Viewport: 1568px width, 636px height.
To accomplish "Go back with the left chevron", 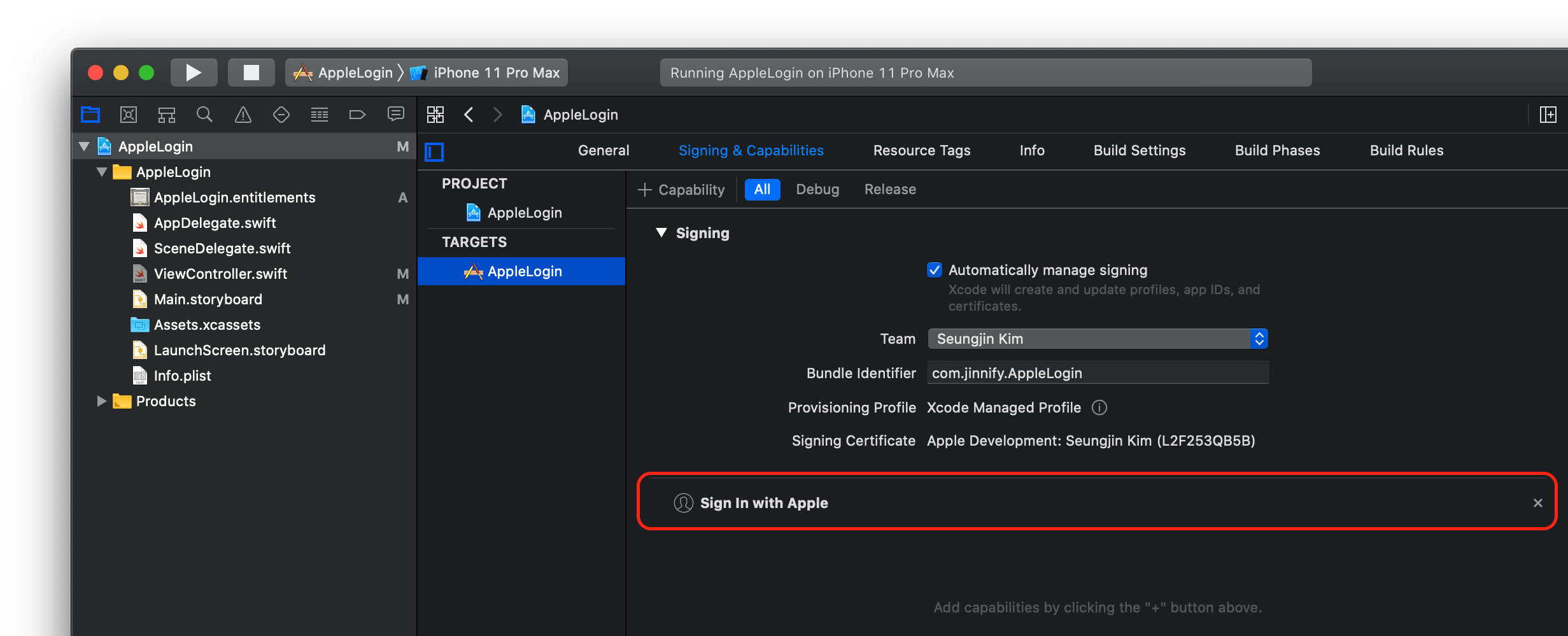I will pyautogui.click(x=469, y=115).
